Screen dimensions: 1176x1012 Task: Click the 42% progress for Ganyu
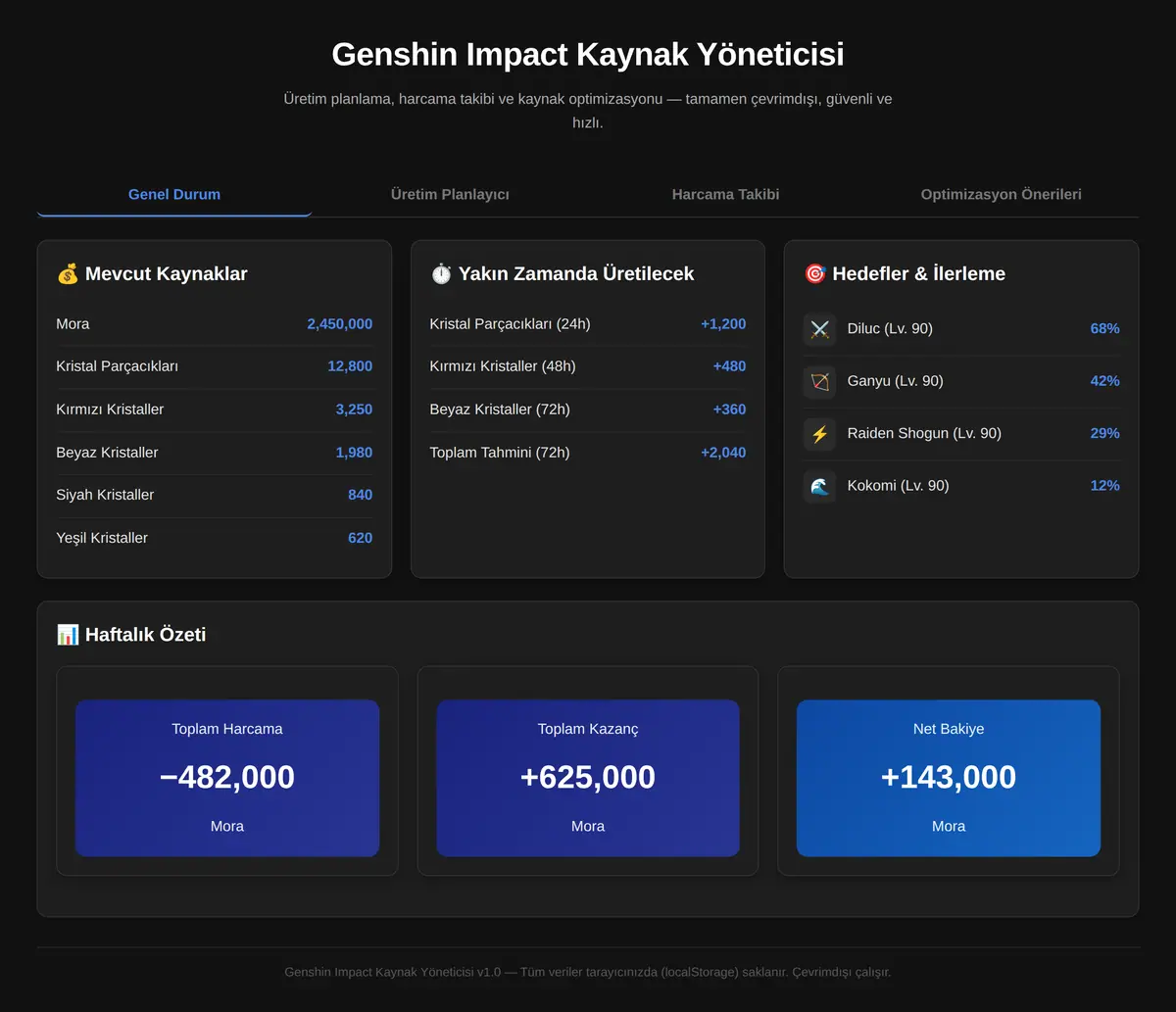coord(1104,381)
